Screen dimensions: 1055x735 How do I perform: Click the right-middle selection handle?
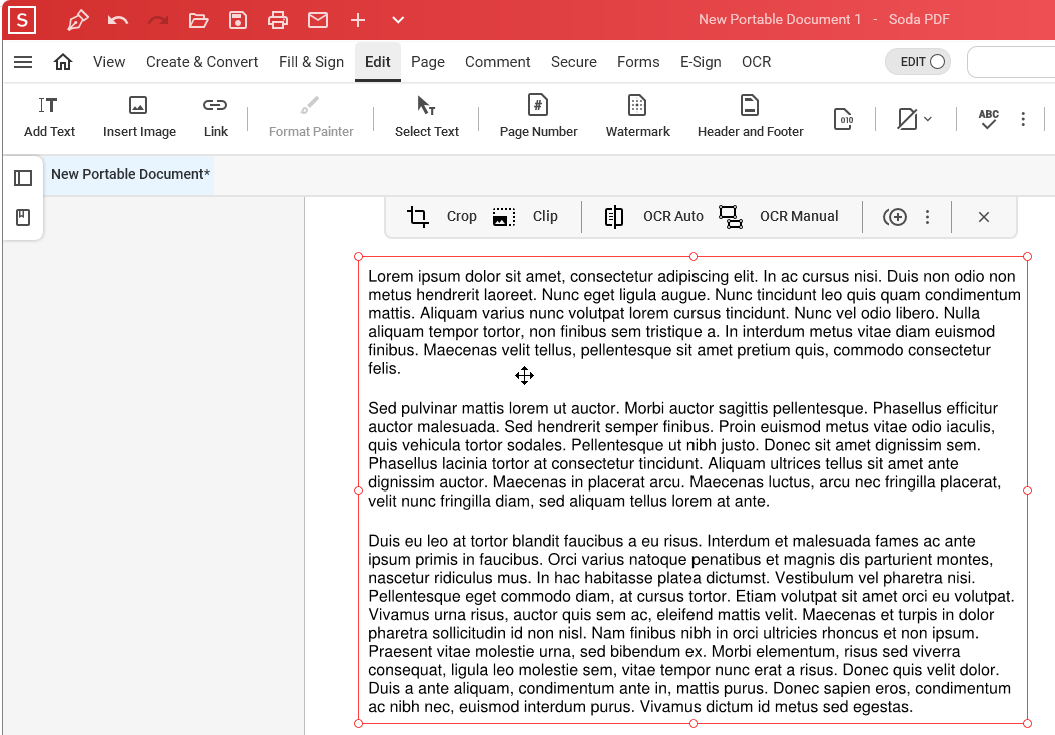point(1027,491)
